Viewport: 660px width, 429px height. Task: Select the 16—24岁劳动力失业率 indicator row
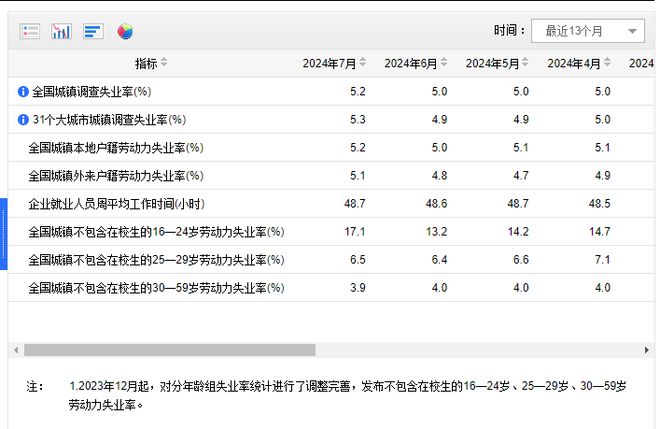coord(331,232)
